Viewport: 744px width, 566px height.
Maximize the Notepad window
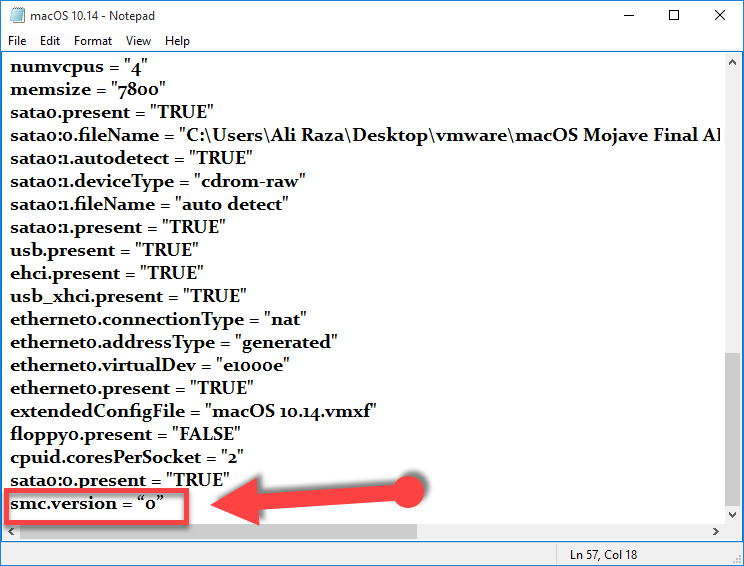(674, 15)
